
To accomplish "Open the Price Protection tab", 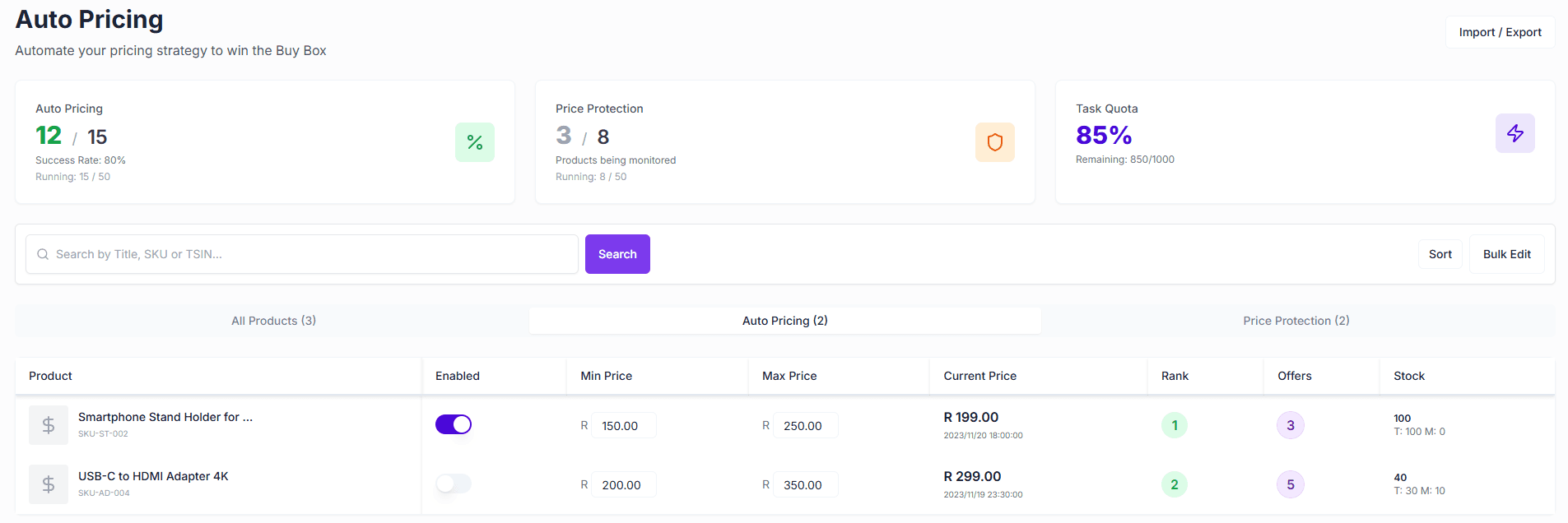I will (x=1296, y=321).
